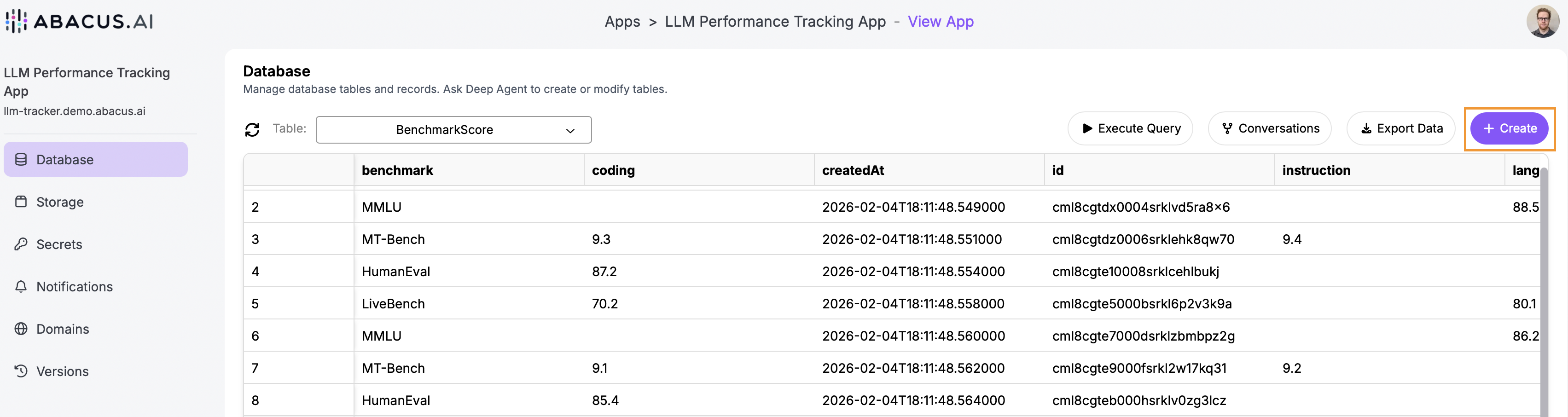
Task: Follow the View App link
Action: pos(941,21)
